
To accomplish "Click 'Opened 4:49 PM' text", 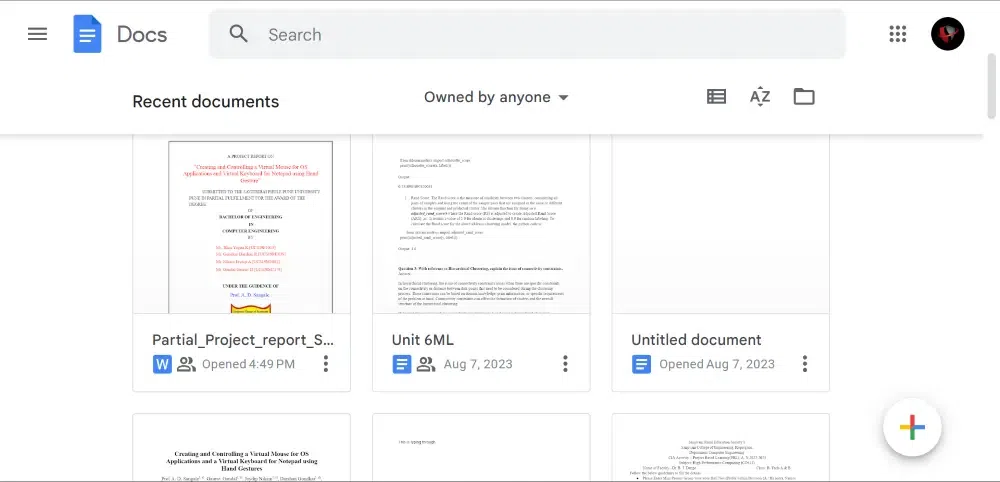I will pyautogui.click(x=249, y=364).
